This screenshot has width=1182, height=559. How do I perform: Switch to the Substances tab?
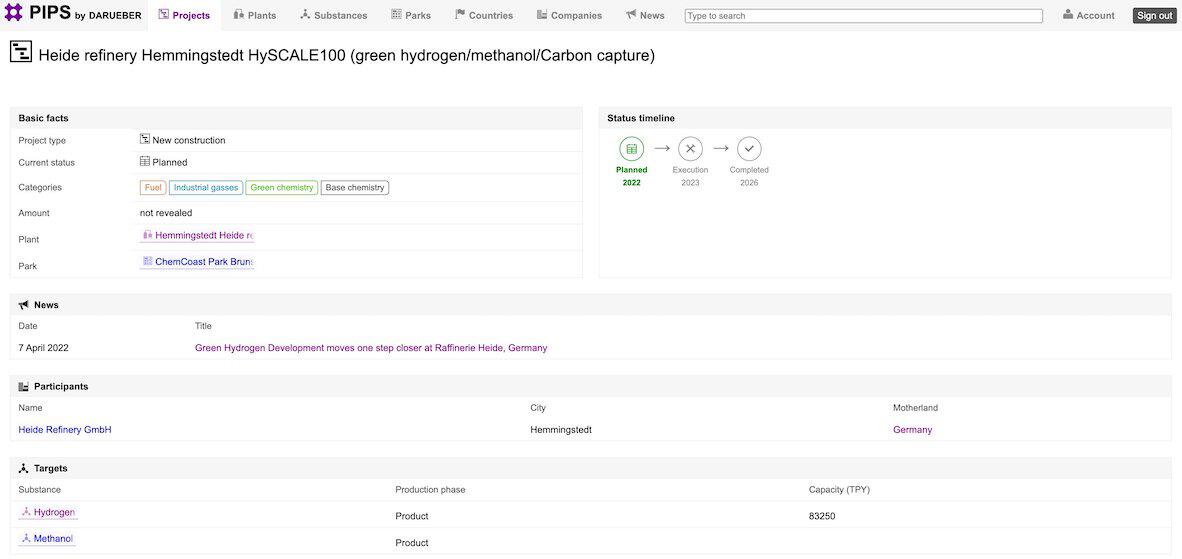pos(333,15)
